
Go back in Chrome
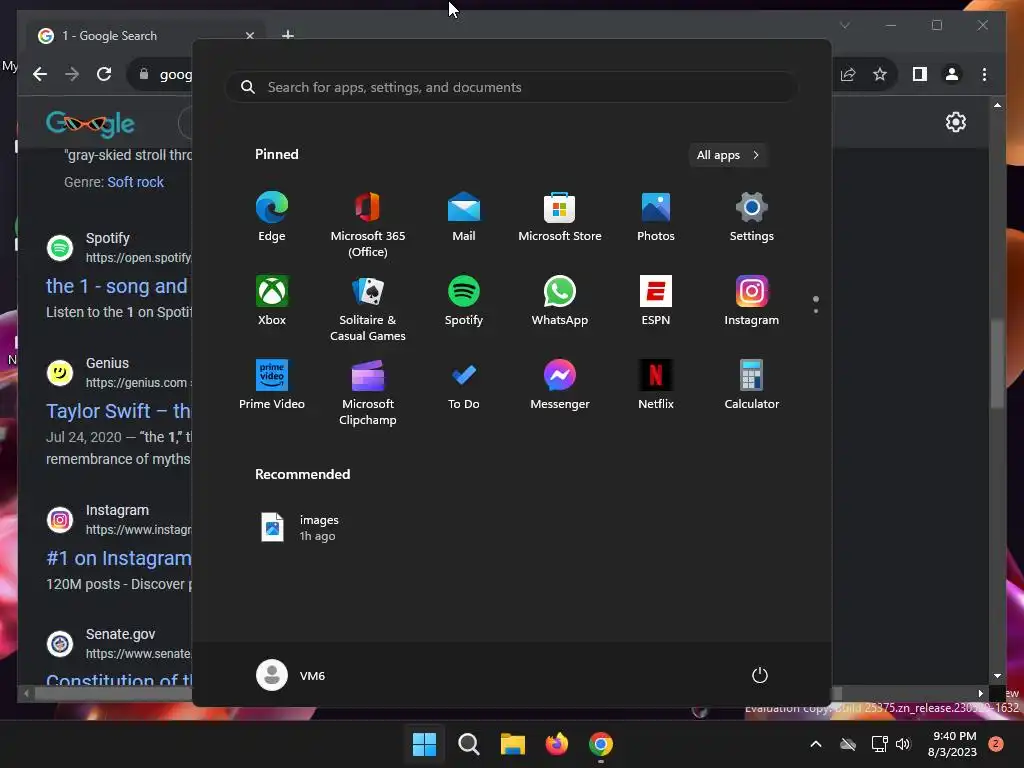tap(40, 74)
